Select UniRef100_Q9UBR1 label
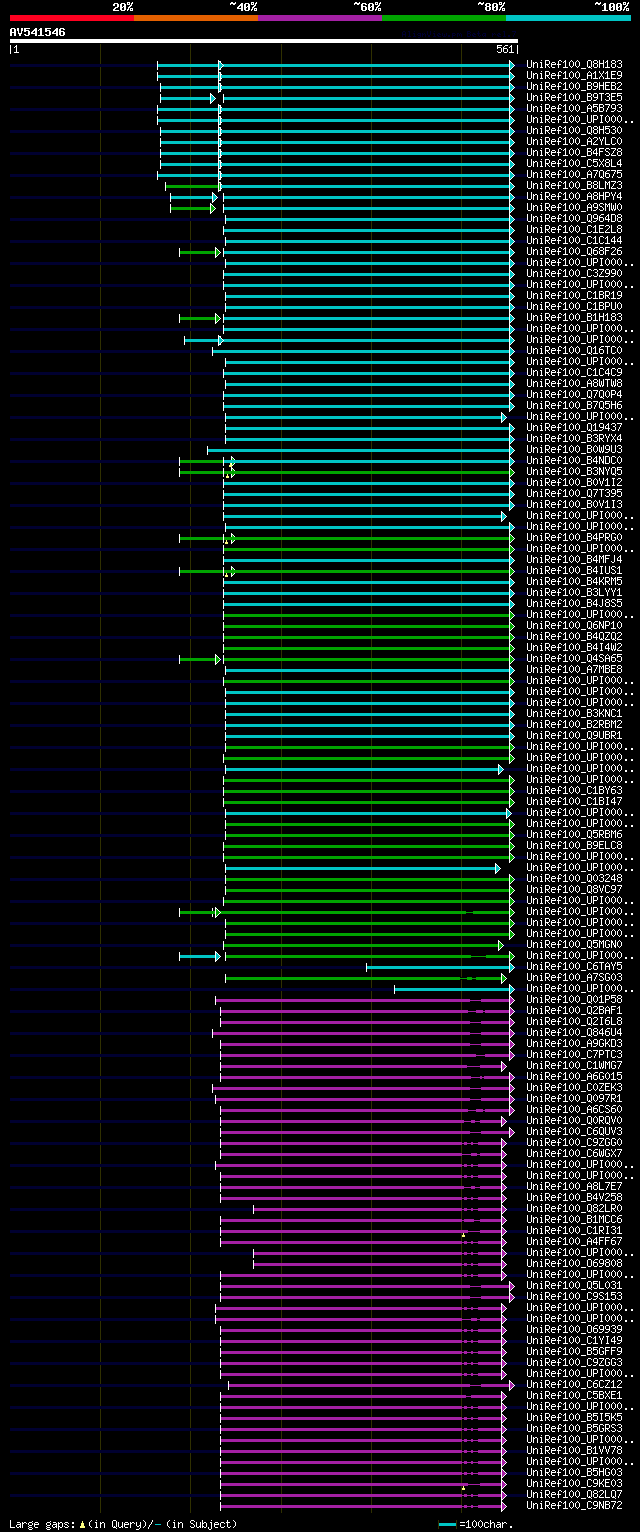Image resolution: width=640 pixels, height=1532 pixels. 575,735
